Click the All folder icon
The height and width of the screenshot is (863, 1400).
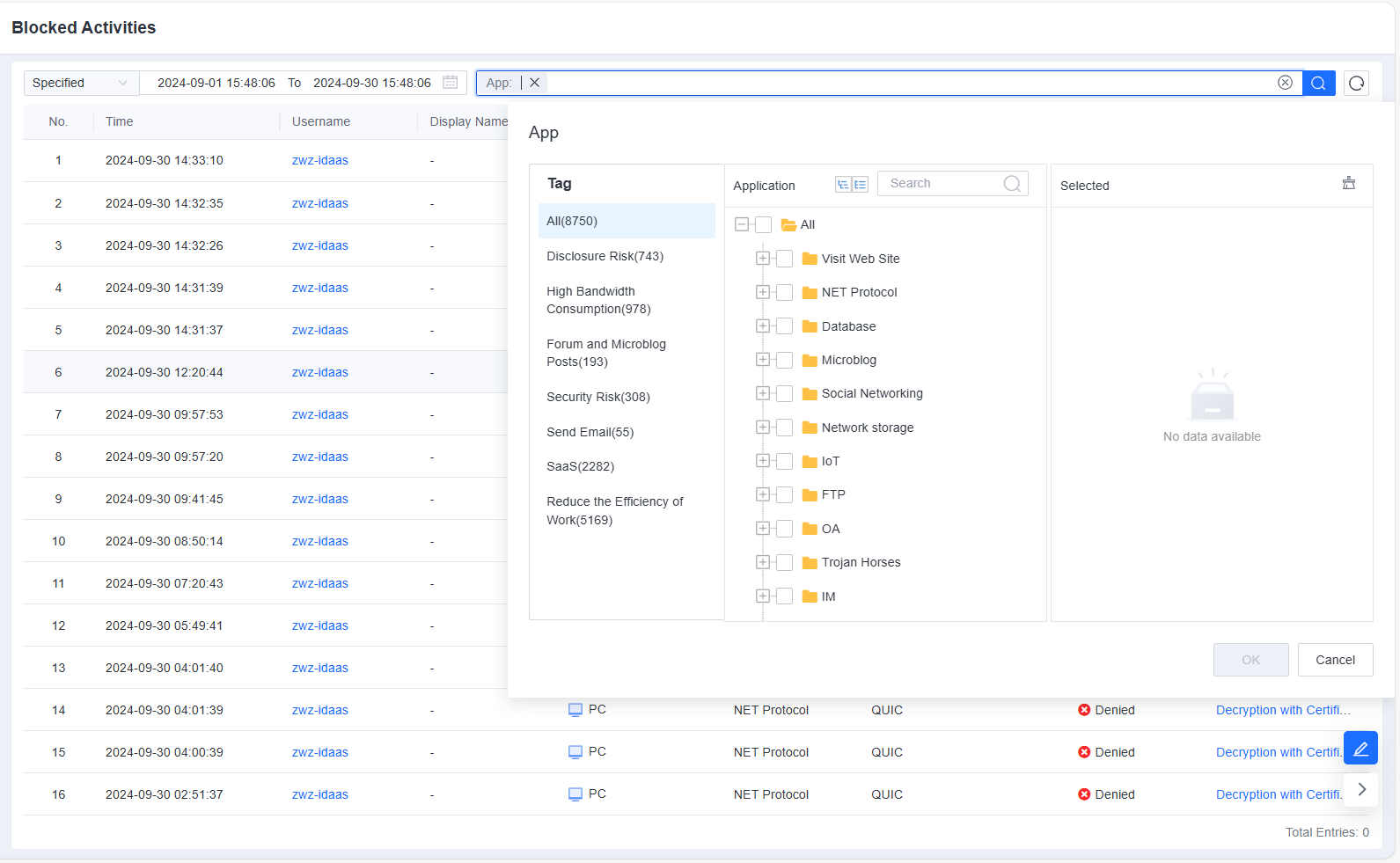(788, 224)
